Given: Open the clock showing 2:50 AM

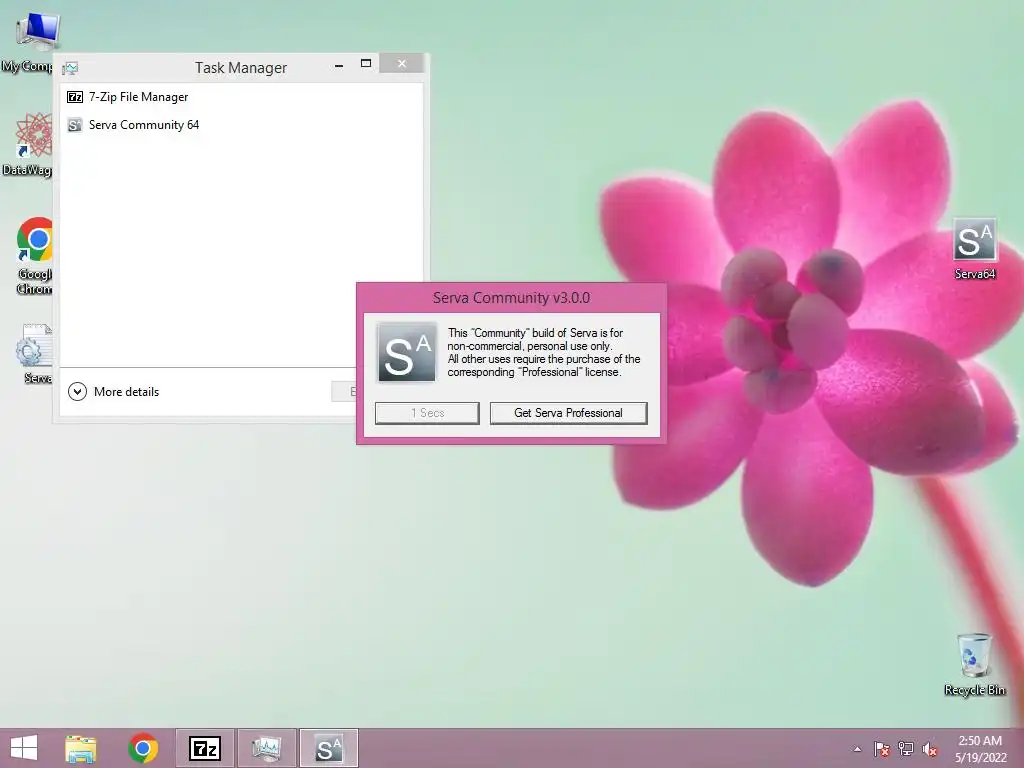Looking at the screenshot, I should [980, 749].
